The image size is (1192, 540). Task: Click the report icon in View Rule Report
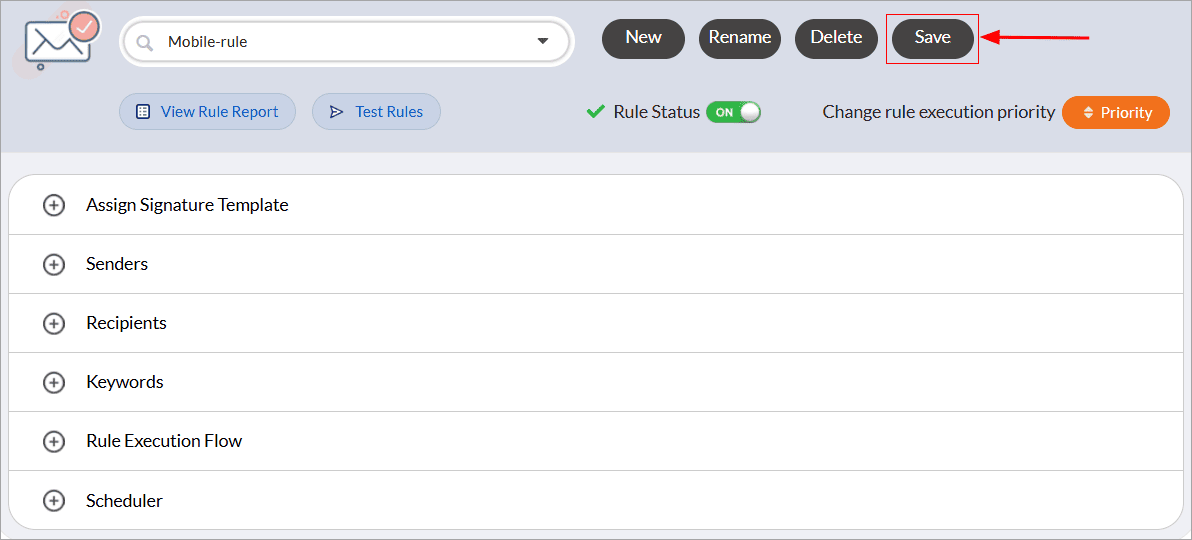tap(143, 112)
